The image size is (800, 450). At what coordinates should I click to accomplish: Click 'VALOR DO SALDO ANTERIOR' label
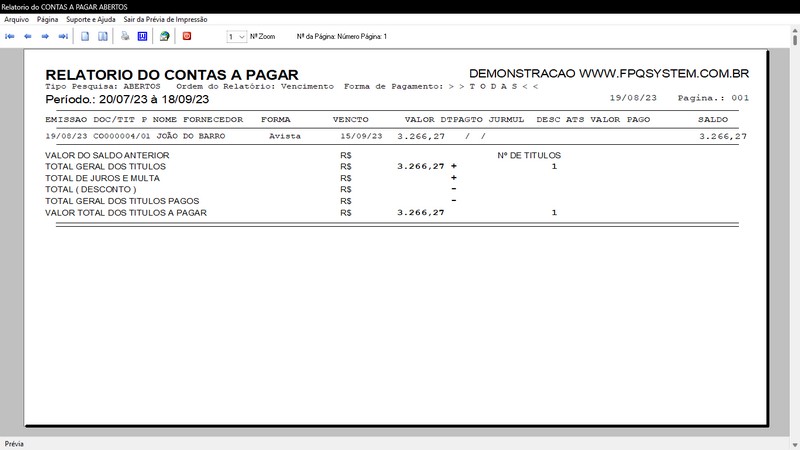coord(107,155)
